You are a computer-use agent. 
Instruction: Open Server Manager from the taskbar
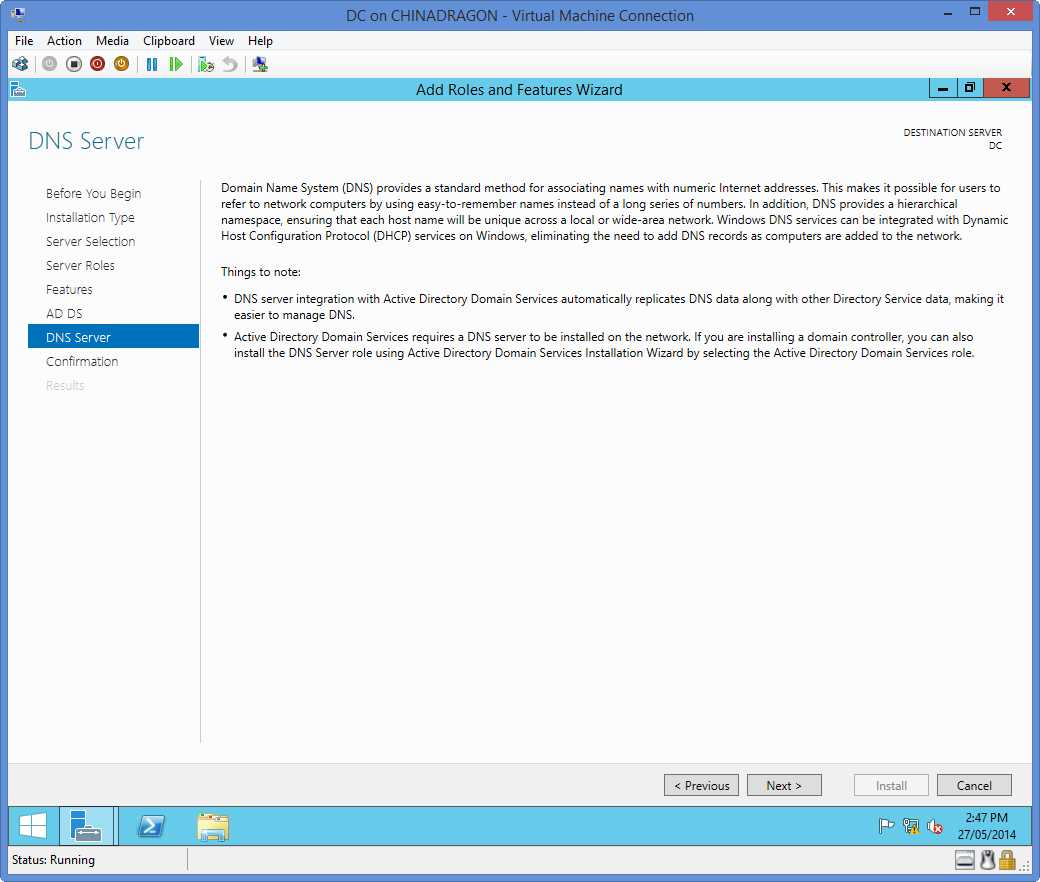(86, 826)
